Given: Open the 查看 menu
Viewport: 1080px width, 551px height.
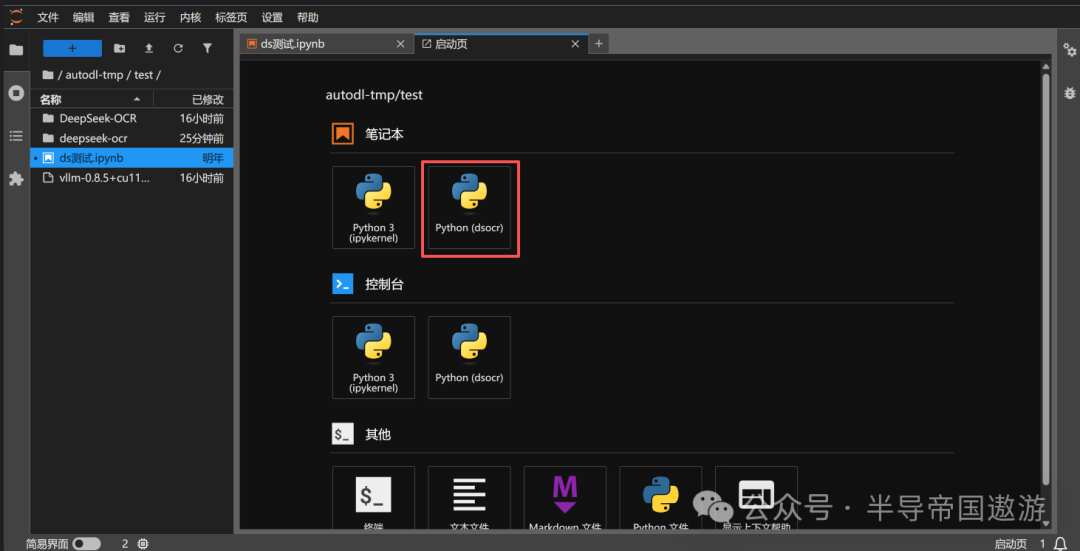Looking at the screenshot, I should pyautogui.click(x=119, y=17).
